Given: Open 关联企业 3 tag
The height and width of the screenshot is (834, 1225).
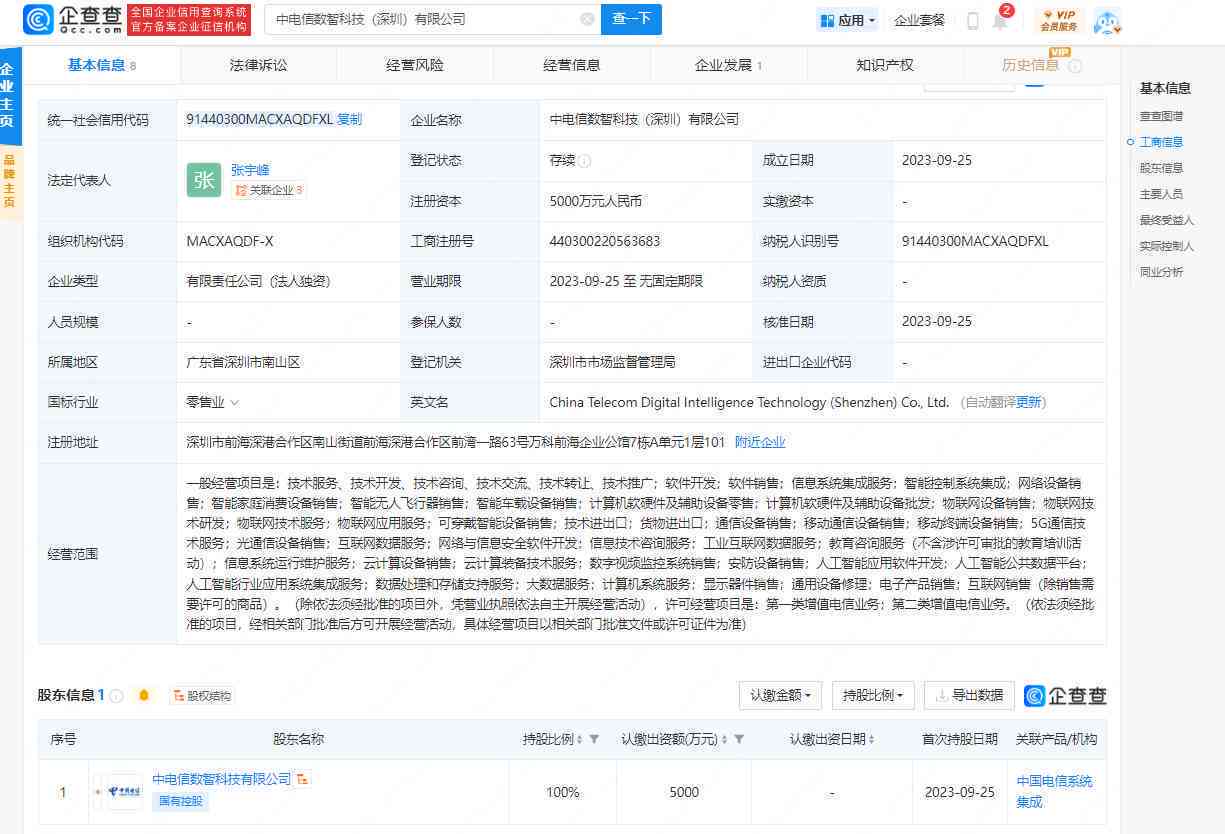Looking at the screenshot, I should click(x=268, y=189).
